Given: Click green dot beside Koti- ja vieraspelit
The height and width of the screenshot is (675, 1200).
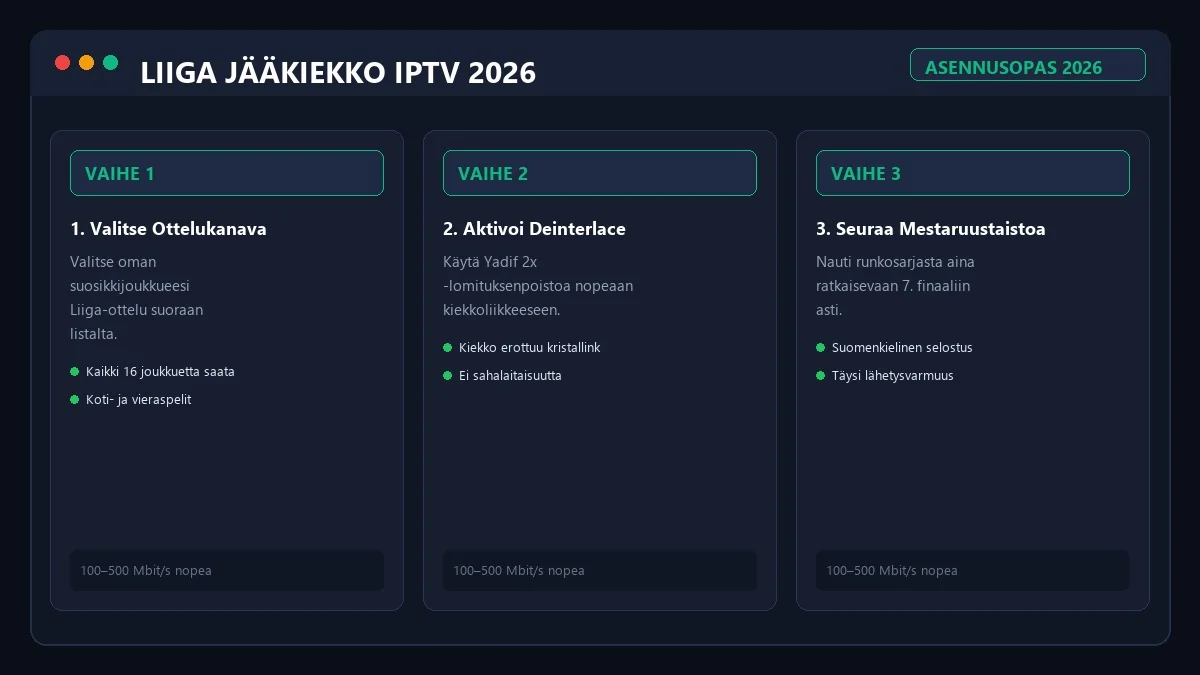Looking at the screenshot, I should (75, 400).
